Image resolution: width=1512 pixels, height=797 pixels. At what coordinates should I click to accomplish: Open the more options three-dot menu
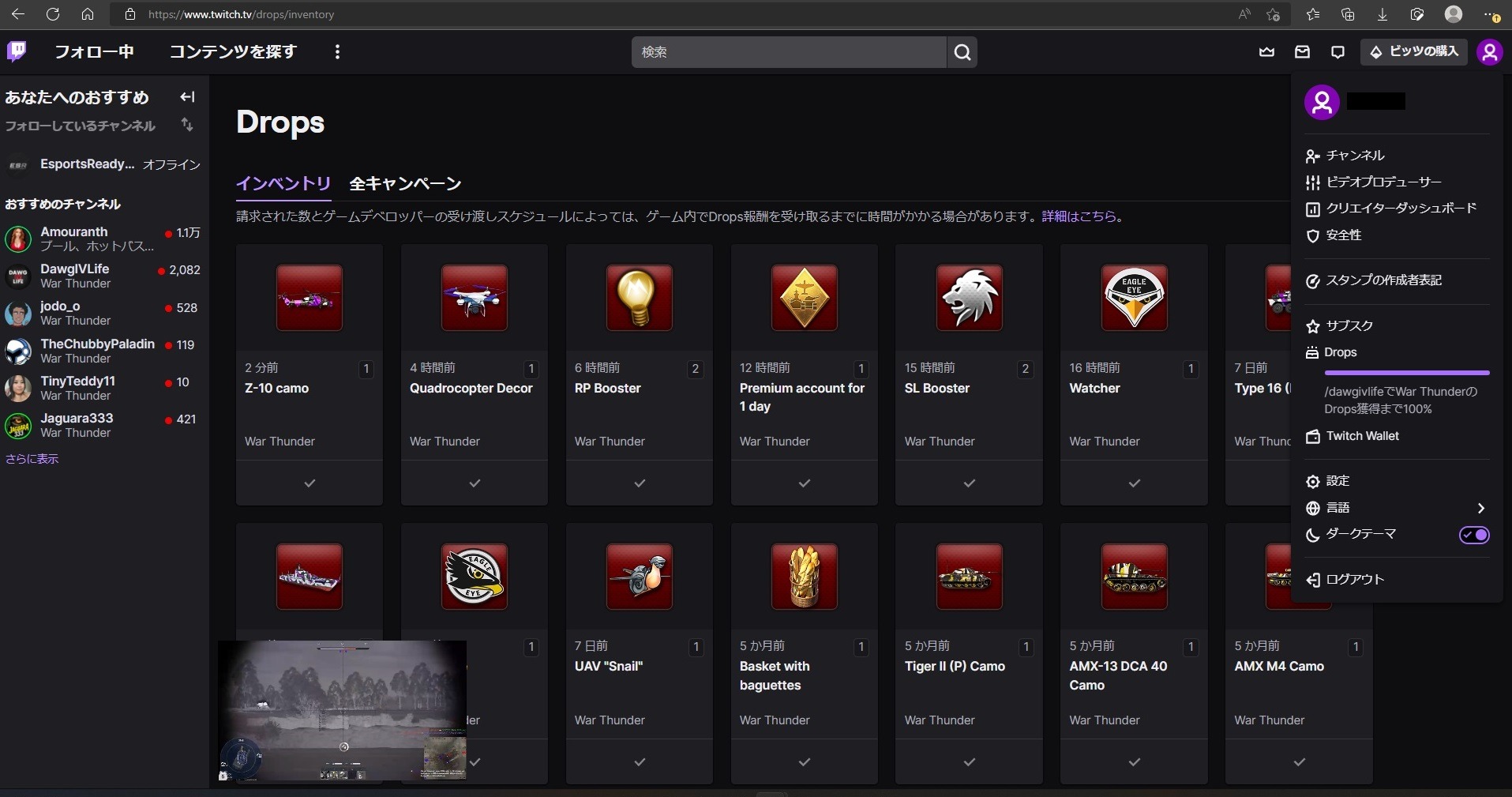(337, 52)
